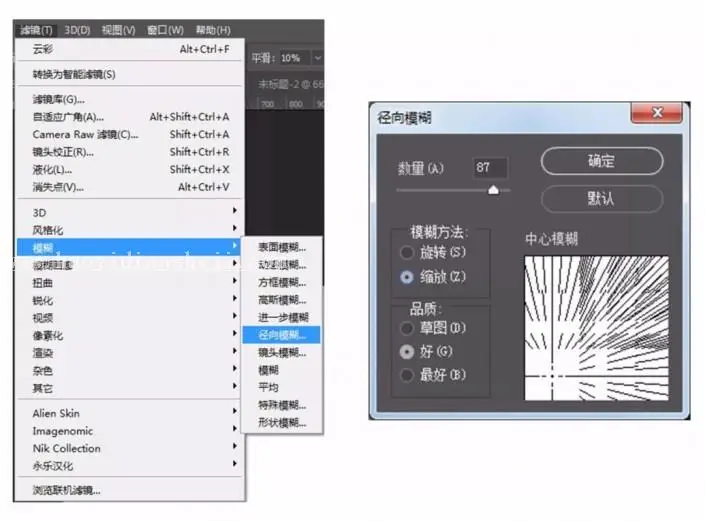
Task: Open the 帮助(H) menu
Action: click(x=213, y=30)
